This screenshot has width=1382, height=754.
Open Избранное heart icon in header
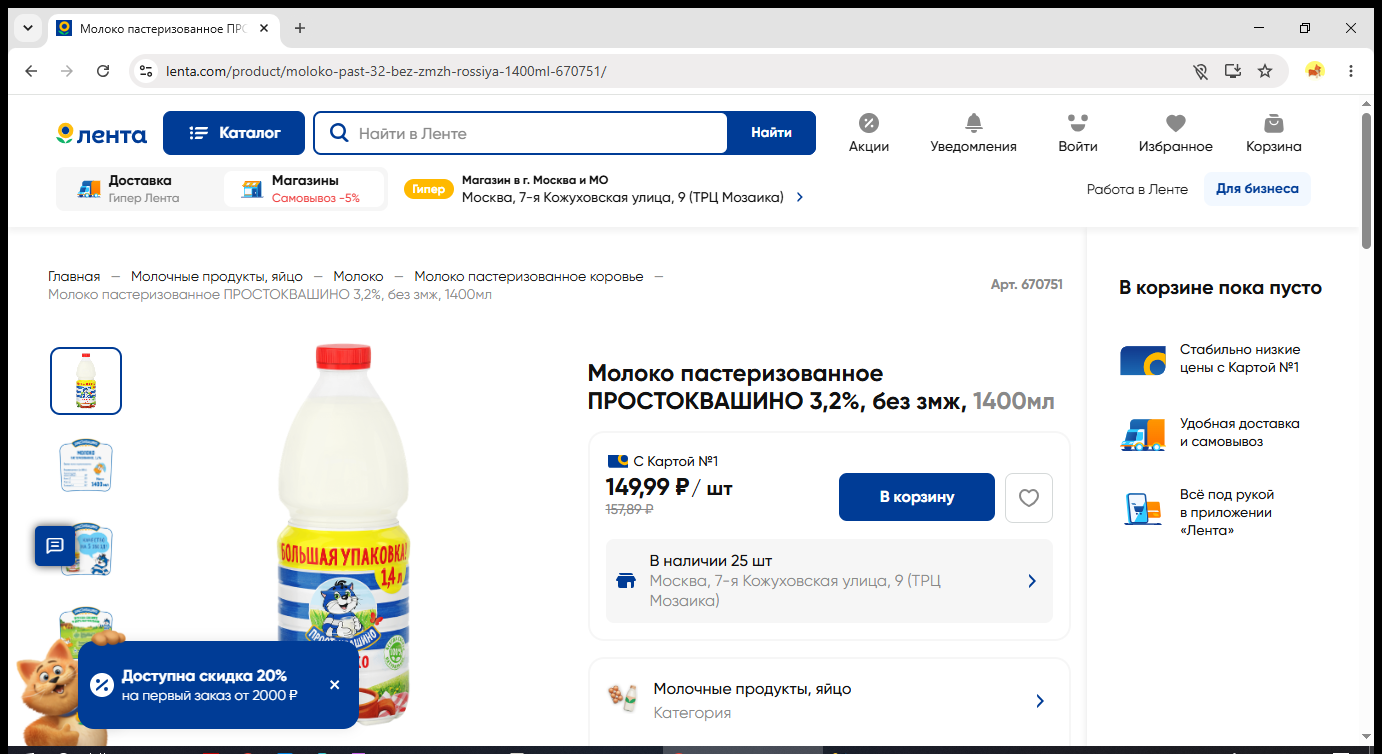1176,123
